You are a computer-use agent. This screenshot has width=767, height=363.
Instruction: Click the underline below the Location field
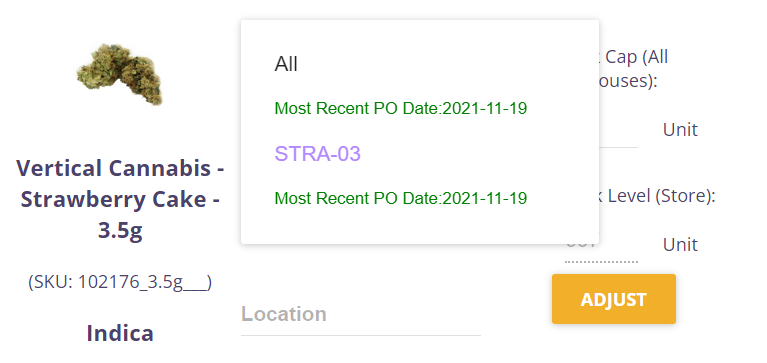point(361,336)
